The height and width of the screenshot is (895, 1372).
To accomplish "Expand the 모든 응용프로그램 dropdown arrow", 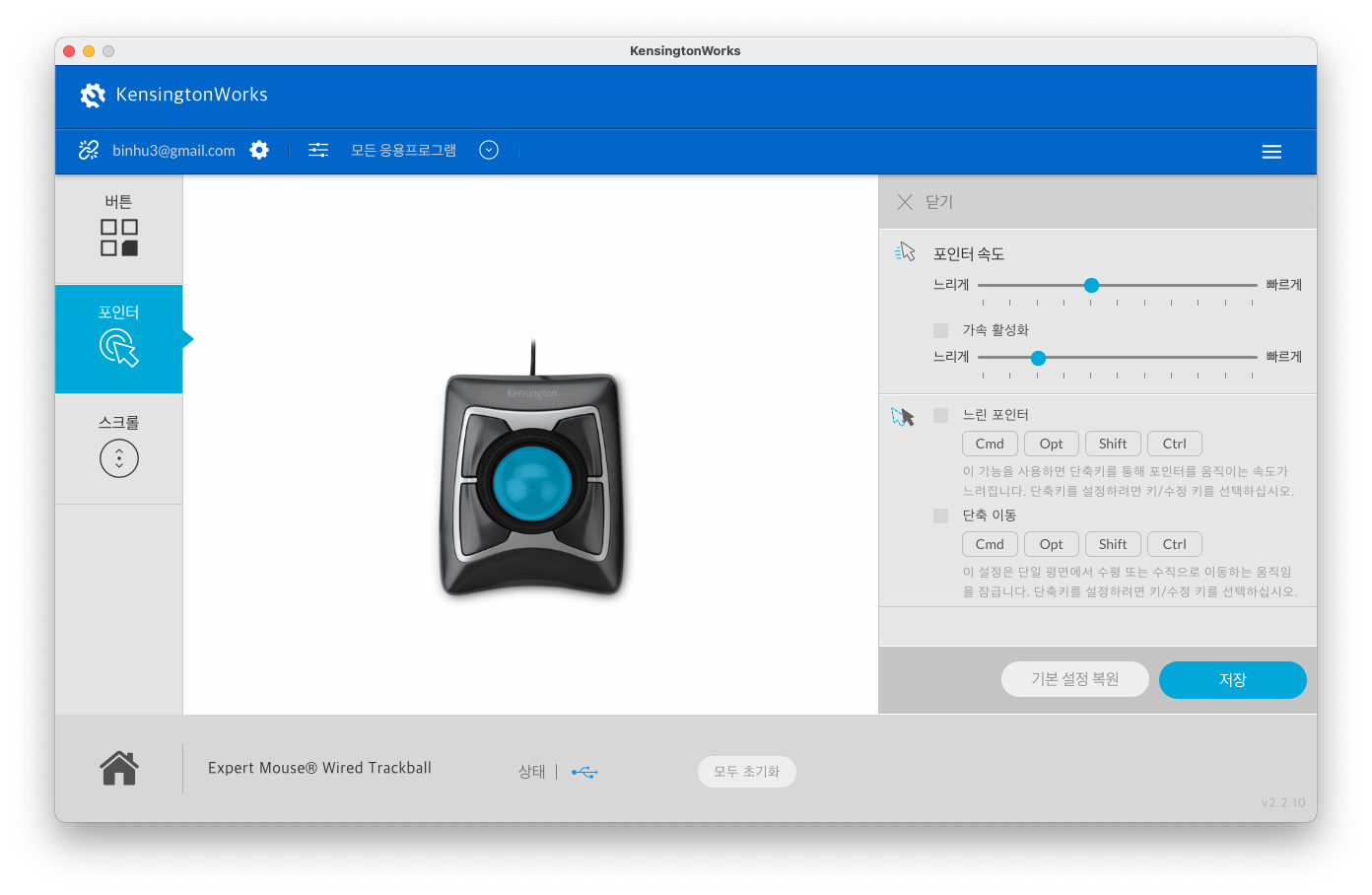I will (489, 150).
